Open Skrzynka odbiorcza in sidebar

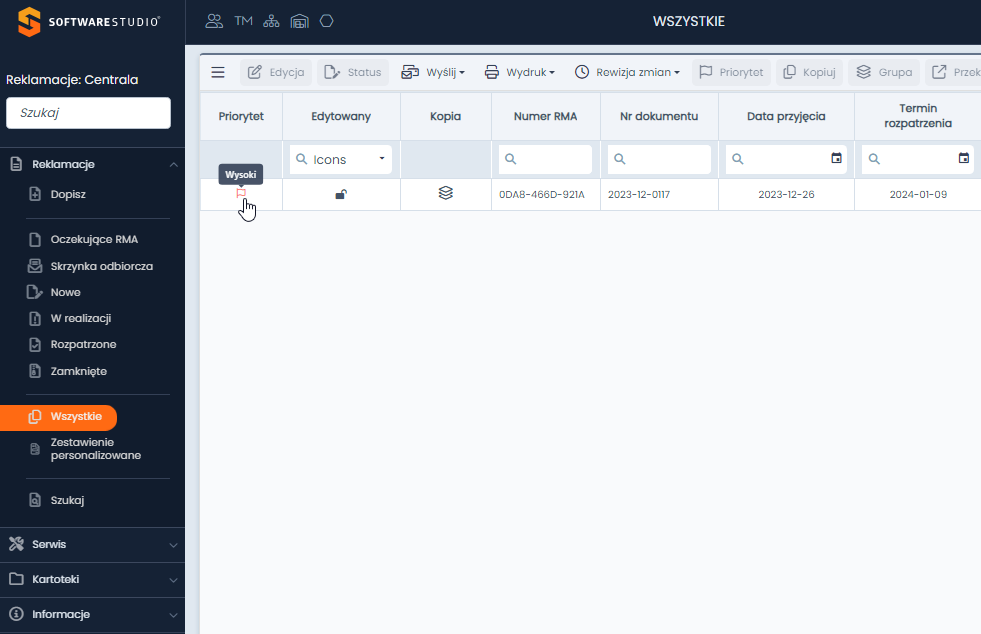click(x=101, y=266)
